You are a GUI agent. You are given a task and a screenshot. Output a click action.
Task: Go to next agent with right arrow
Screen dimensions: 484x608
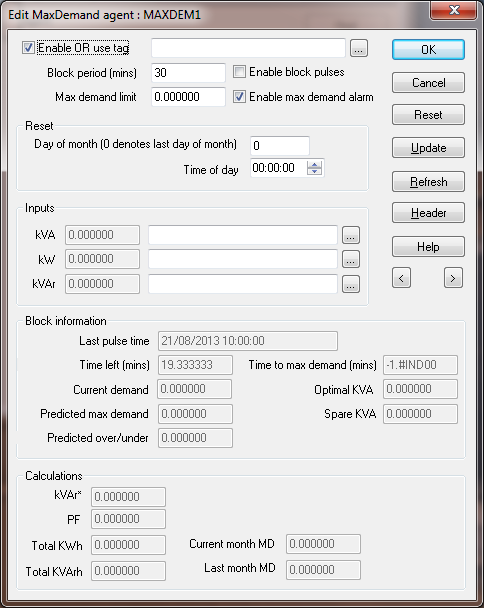click(453, 278)
